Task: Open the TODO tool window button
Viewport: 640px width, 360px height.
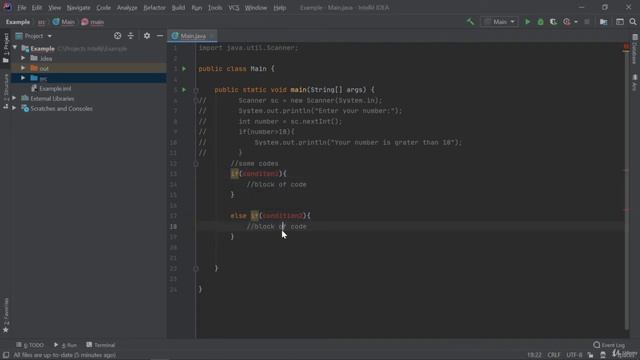Action: tap(30, 345)
